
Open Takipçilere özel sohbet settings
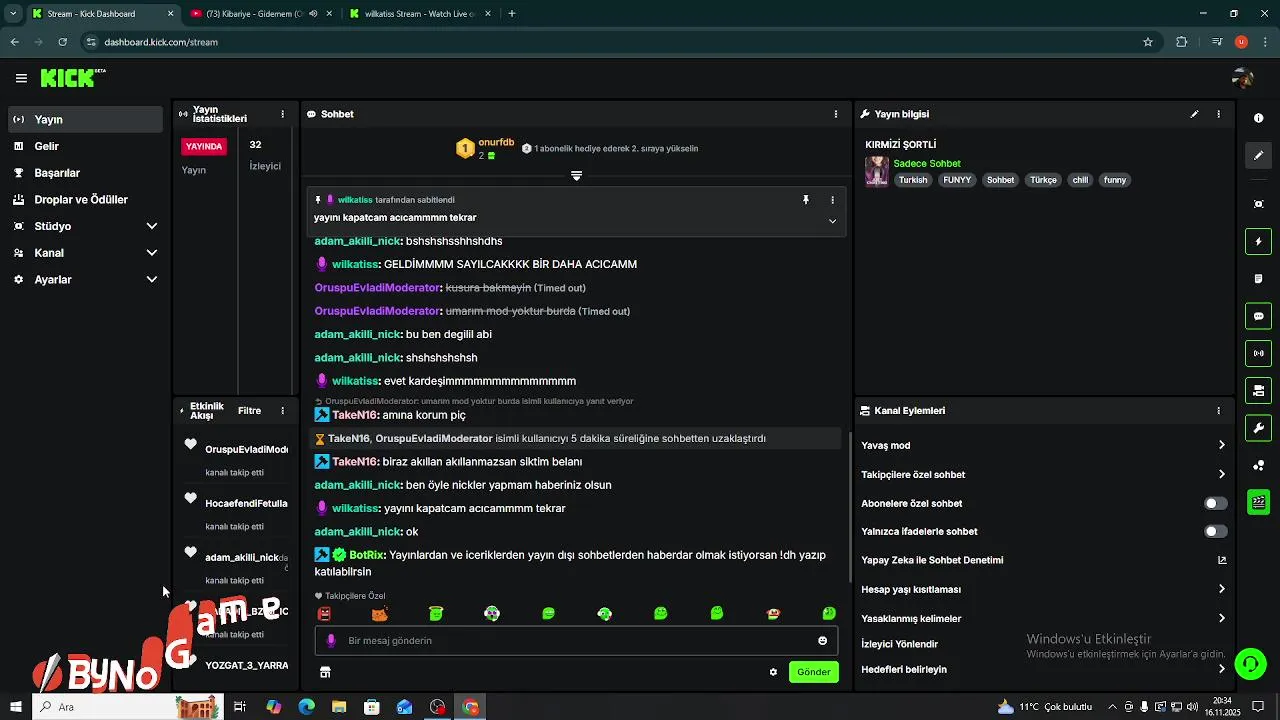click(x=1044, y=474)
